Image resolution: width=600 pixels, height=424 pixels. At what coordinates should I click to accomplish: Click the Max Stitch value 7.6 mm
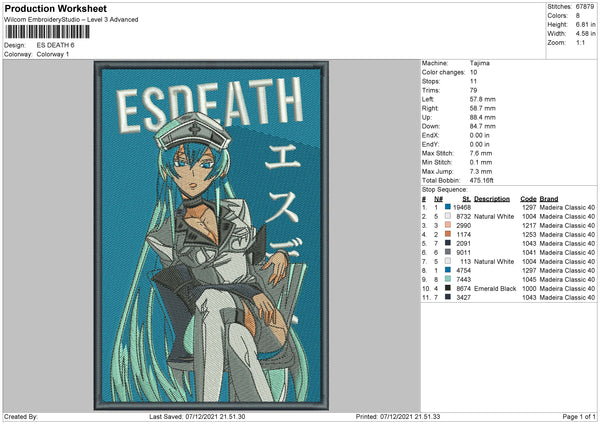(481, 153)
